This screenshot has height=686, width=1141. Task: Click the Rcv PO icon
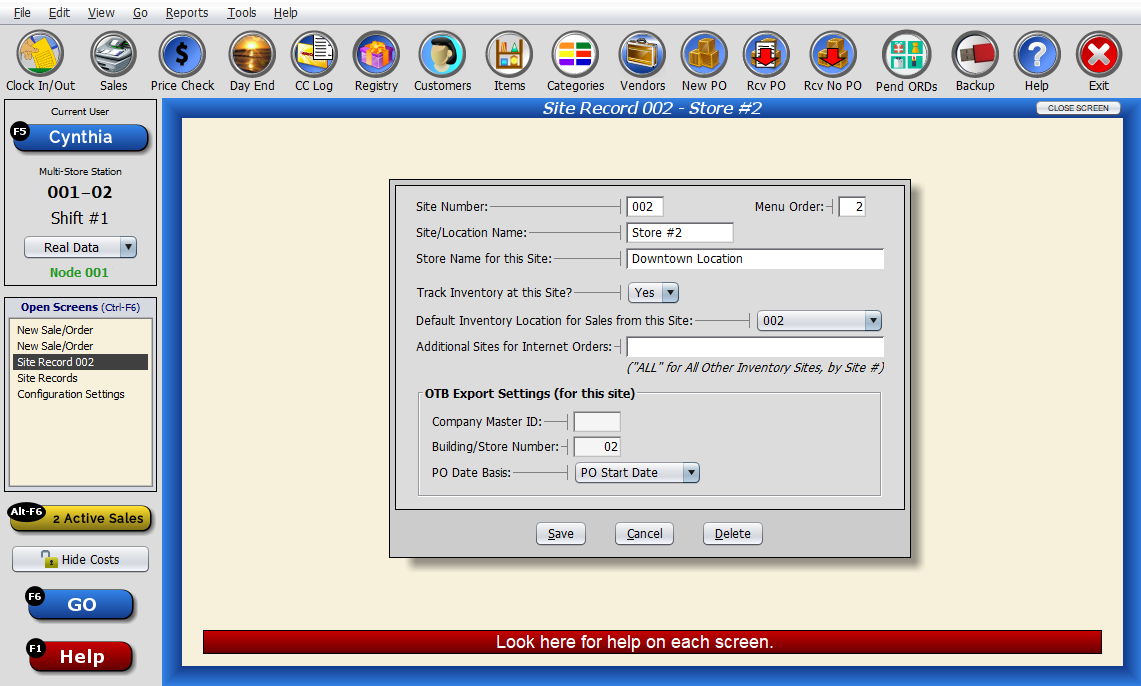(766, 61)
